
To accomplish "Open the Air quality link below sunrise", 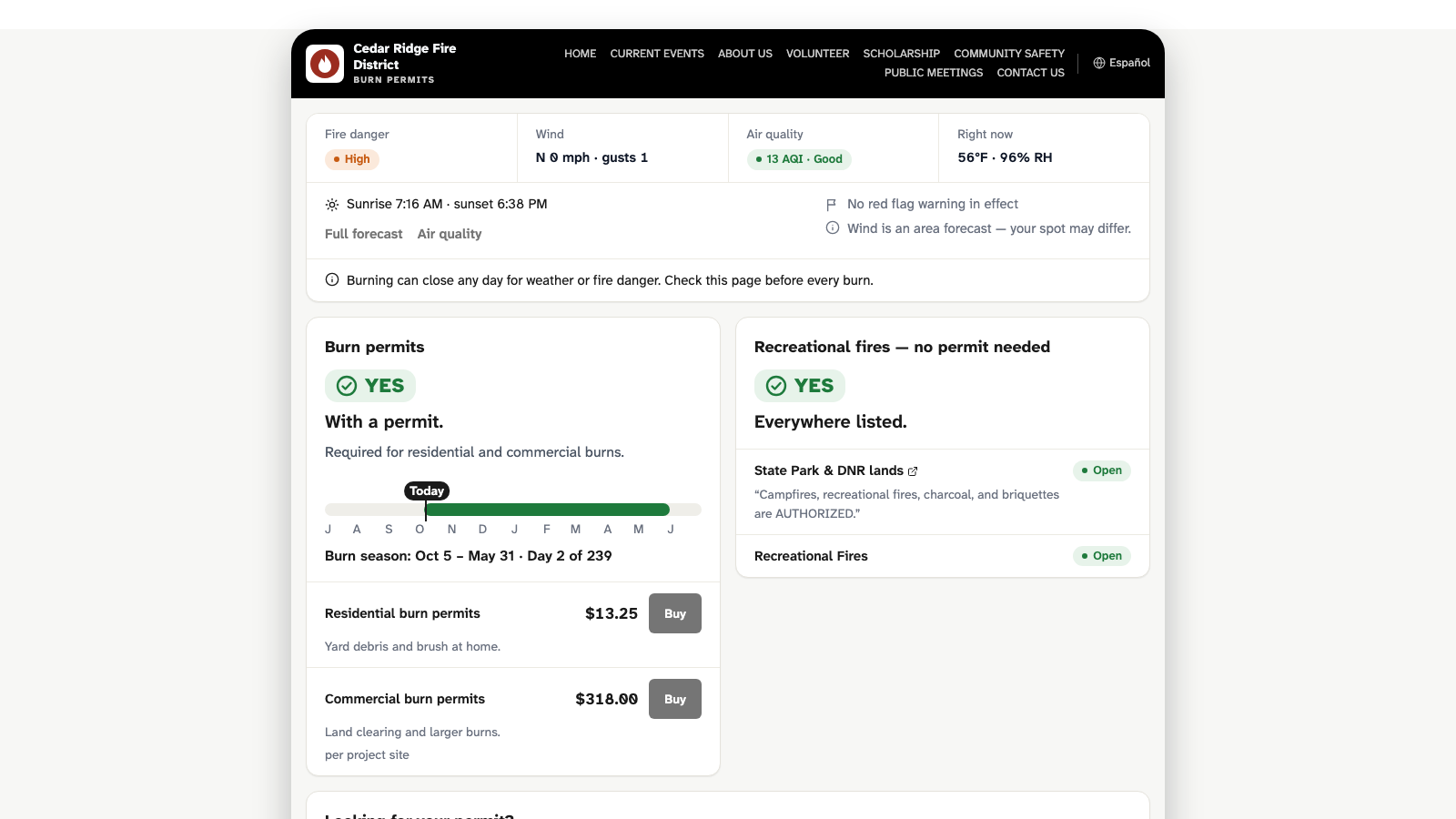I will [x=450, y=234].
